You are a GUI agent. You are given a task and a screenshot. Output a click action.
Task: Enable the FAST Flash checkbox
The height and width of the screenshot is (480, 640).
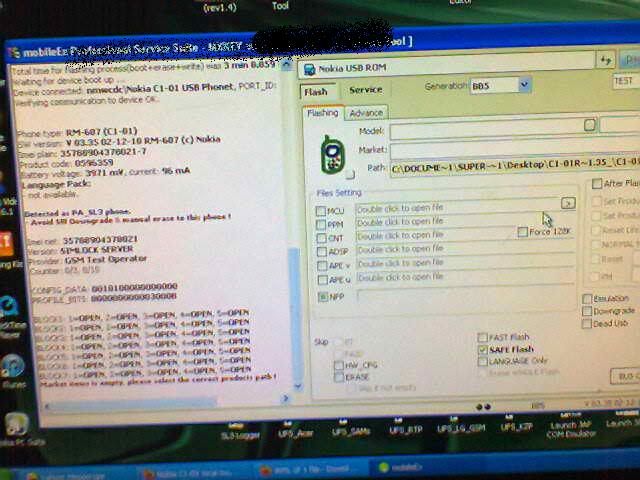[x=482, y=337]
